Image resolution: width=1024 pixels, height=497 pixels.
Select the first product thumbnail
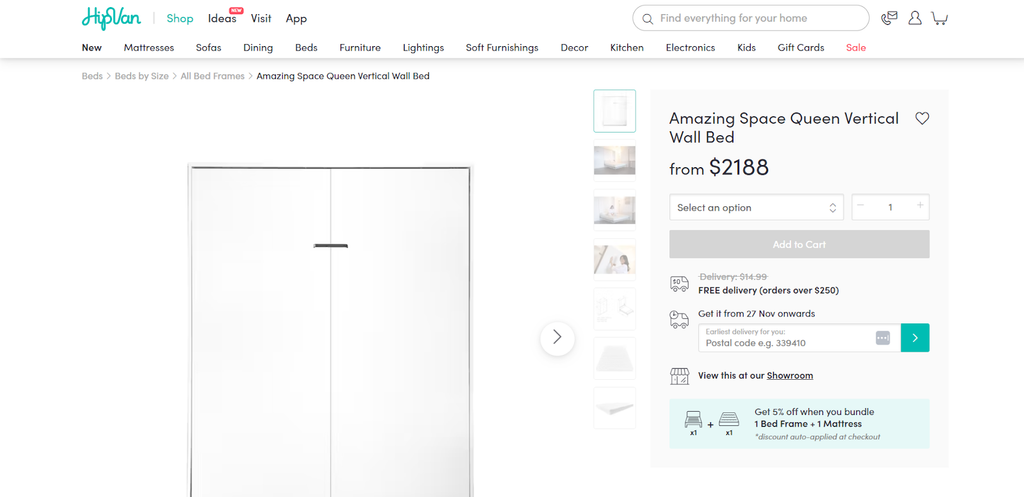coord(614,111)
